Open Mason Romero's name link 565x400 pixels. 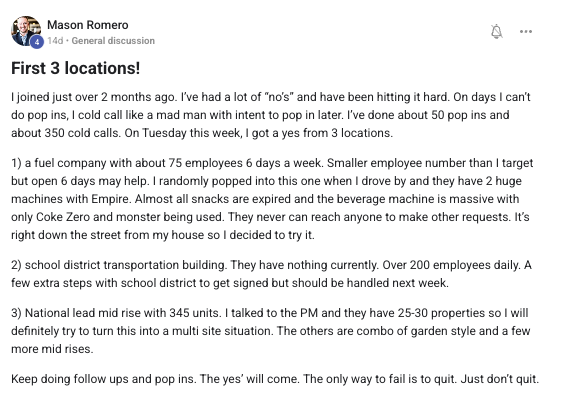click(x=88, y=25)
